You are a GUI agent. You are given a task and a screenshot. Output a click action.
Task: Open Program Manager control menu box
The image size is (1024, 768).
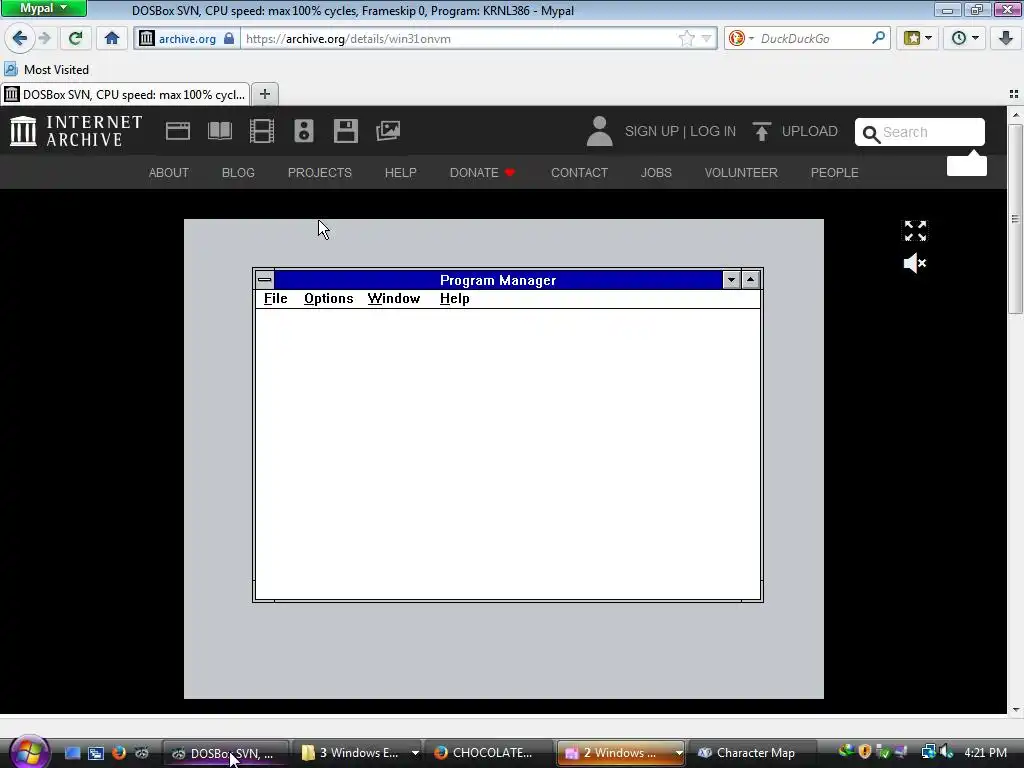click(264, 280)
